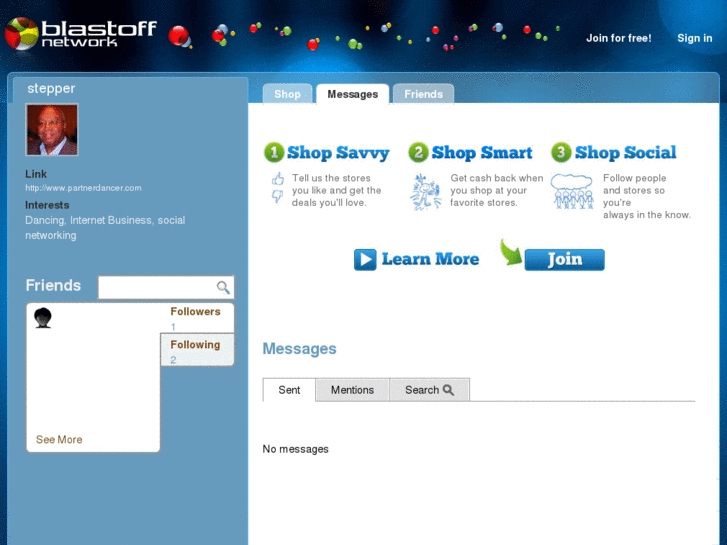Click the cloud and people illustration
This screenshot has width=727, height=545.
572,191
